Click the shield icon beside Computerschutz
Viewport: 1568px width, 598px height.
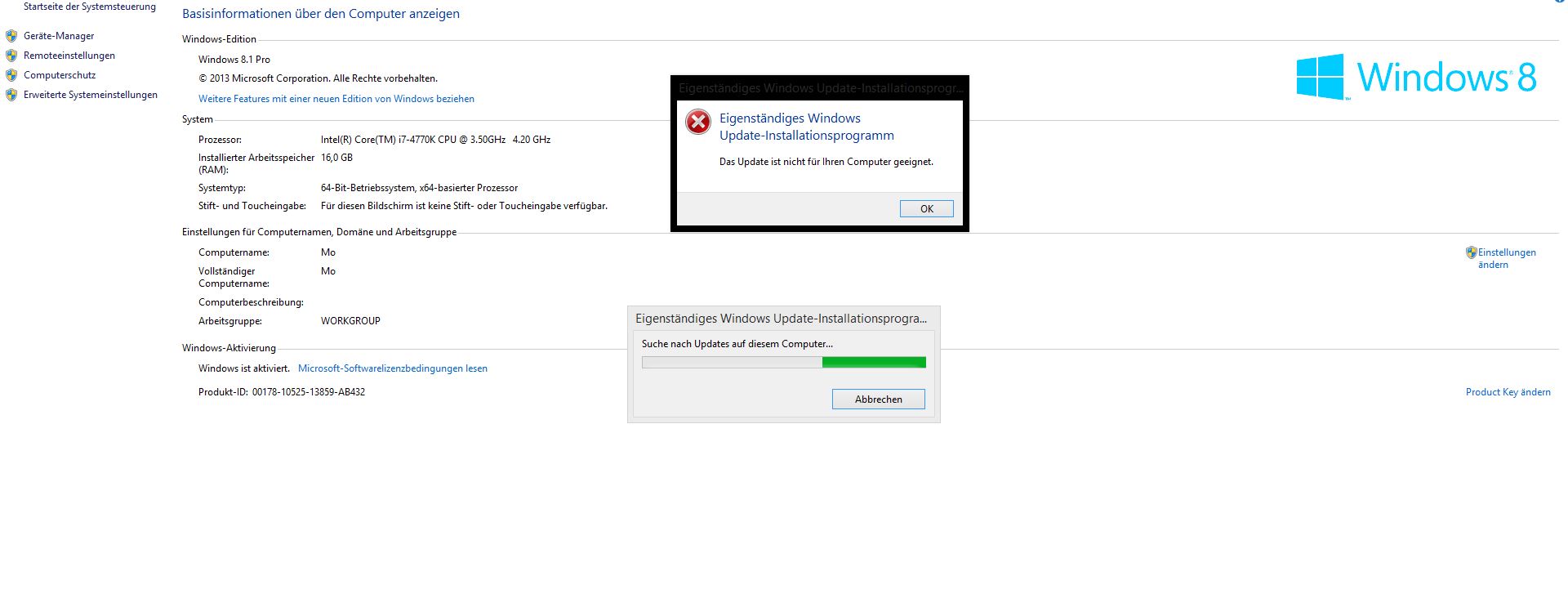11,75
